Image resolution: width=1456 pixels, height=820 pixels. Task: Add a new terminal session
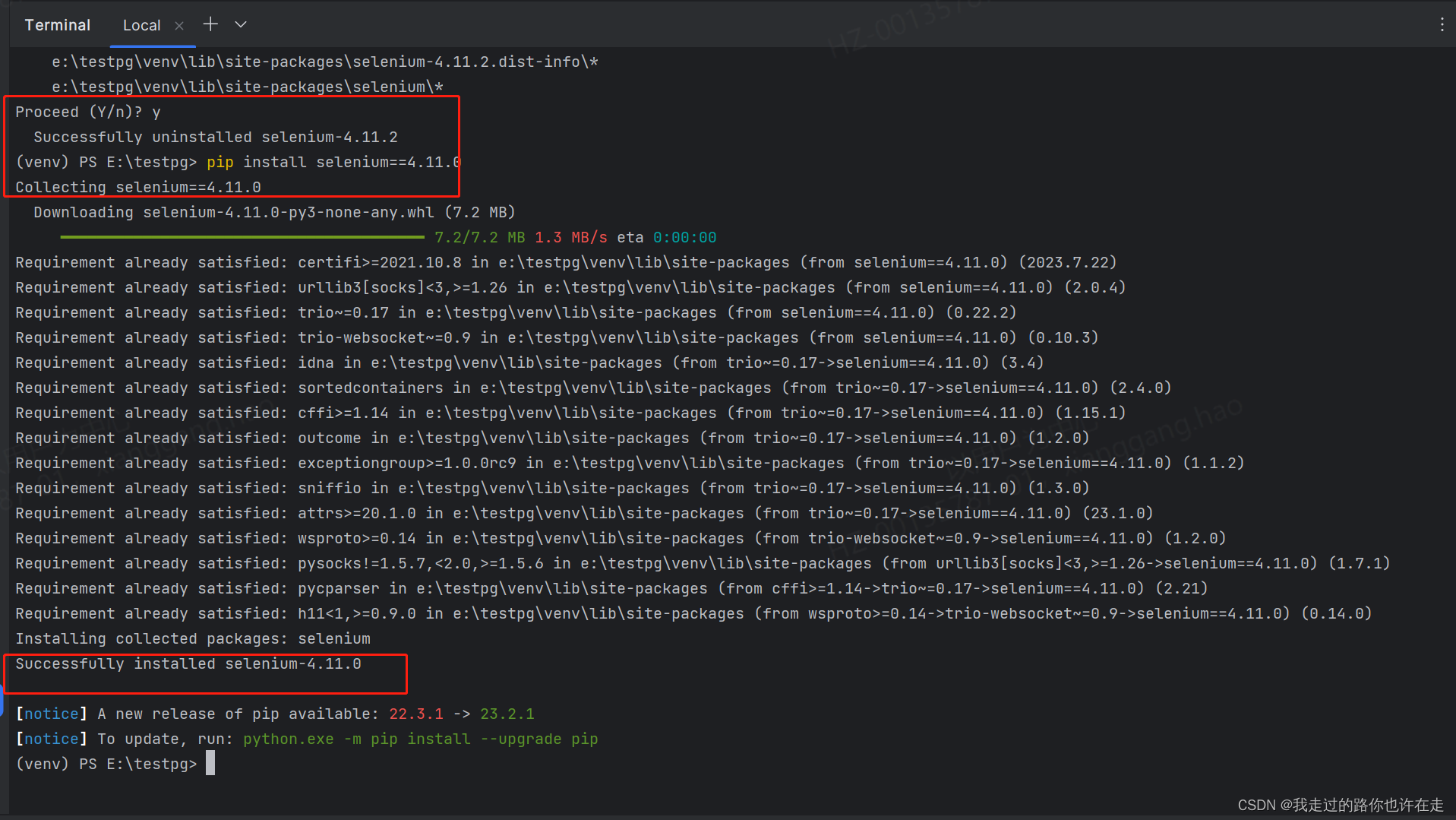click(x=210, y=24)
